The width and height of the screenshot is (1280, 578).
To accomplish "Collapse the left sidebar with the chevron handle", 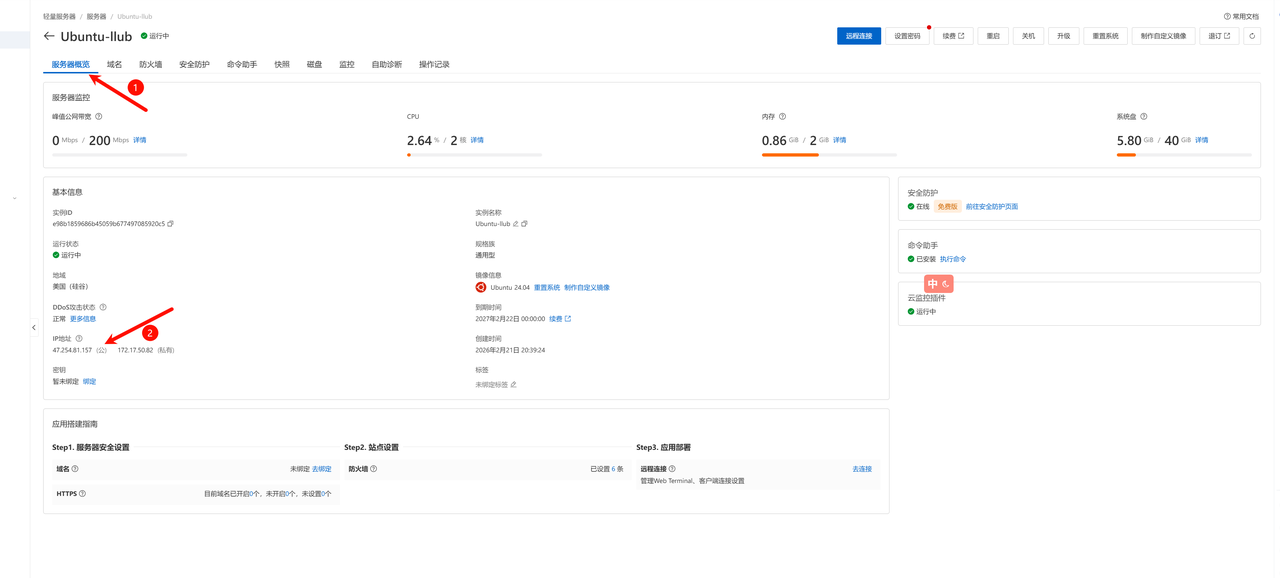I will (34, 328).
